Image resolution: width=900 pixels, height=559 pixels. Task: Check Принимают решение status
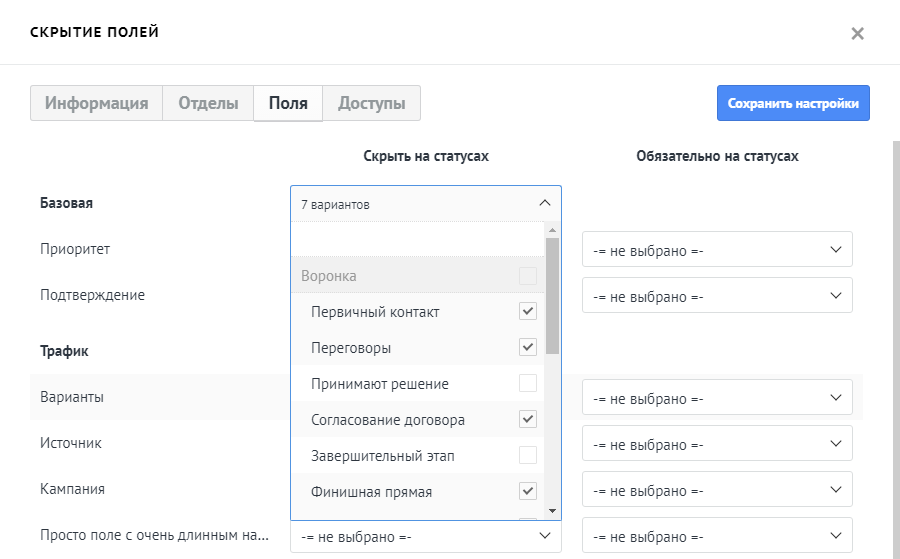tap(527, 383)
